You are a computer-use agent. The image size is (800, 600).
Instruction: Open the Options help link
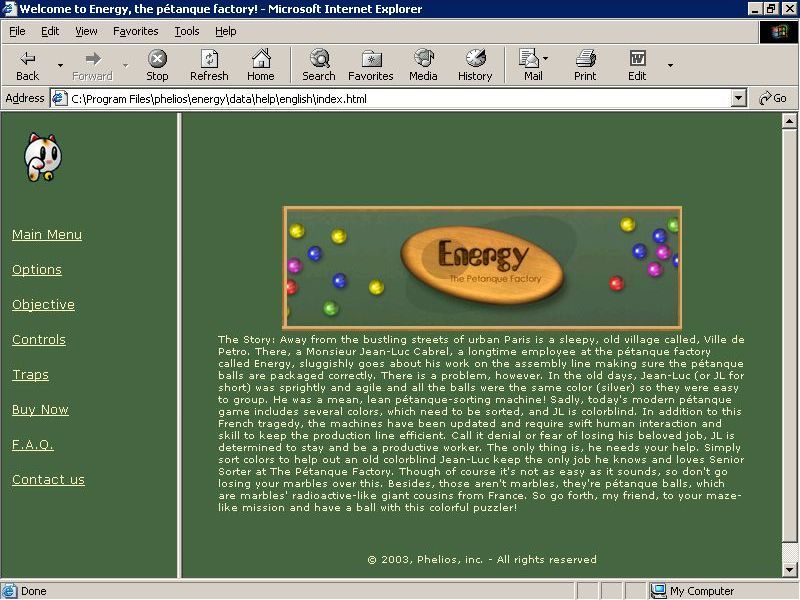point(37,270)
